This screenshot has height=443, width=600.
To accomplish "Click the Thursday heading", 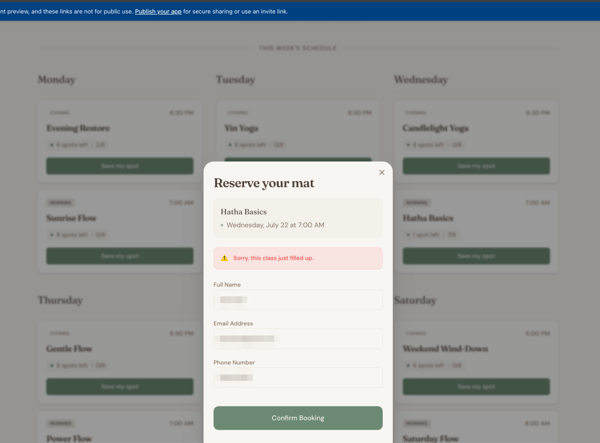I will point(60,300).
